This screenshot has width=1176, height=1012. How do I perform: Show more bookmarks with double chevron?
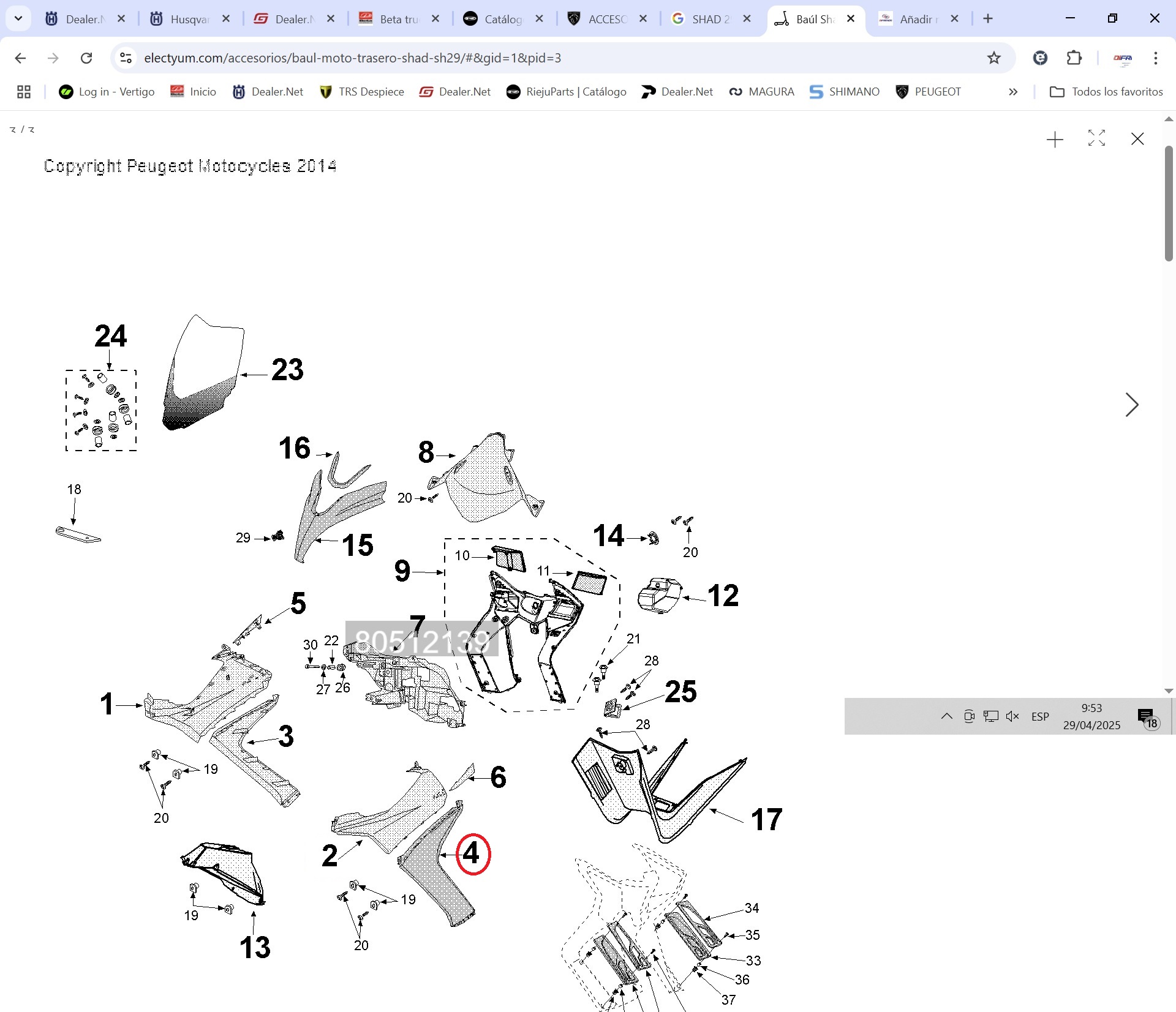[x=1013, y=92]
